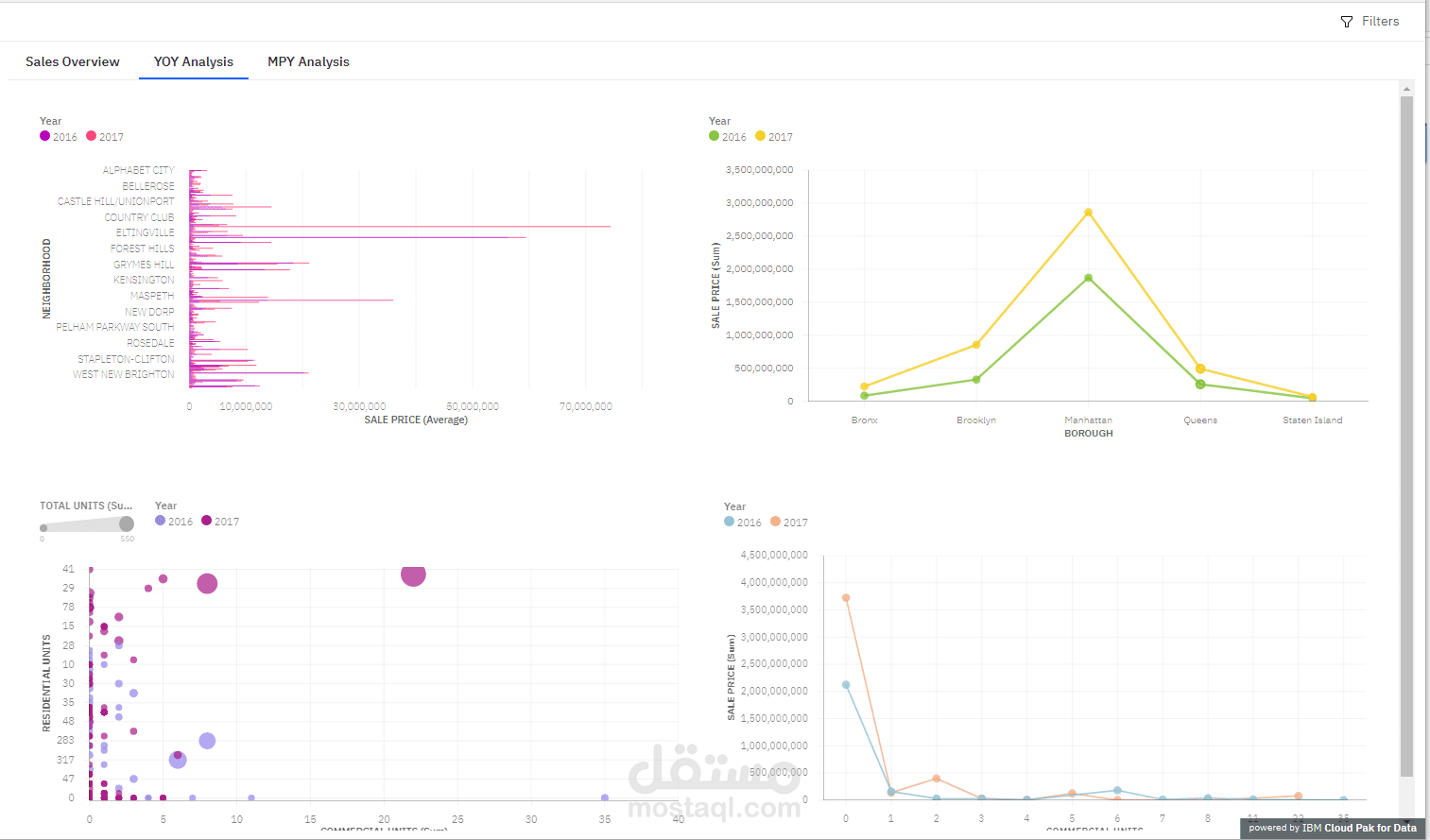Toggle 2017 magenta legend in bubble chart

[x=220, y=521]
